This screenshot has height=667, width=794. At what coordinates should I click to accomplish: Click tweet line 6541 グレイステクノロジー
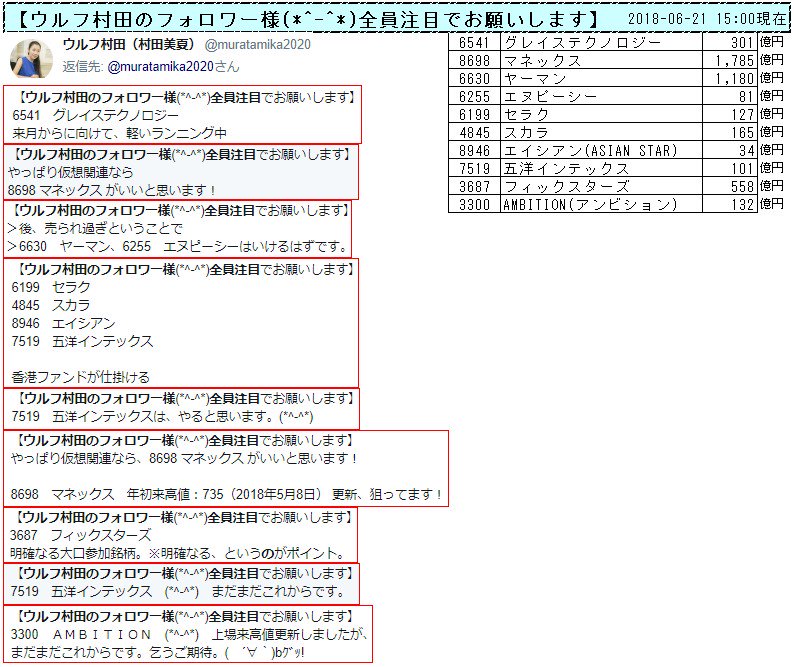pyautogui.click(x=95, y=115)
